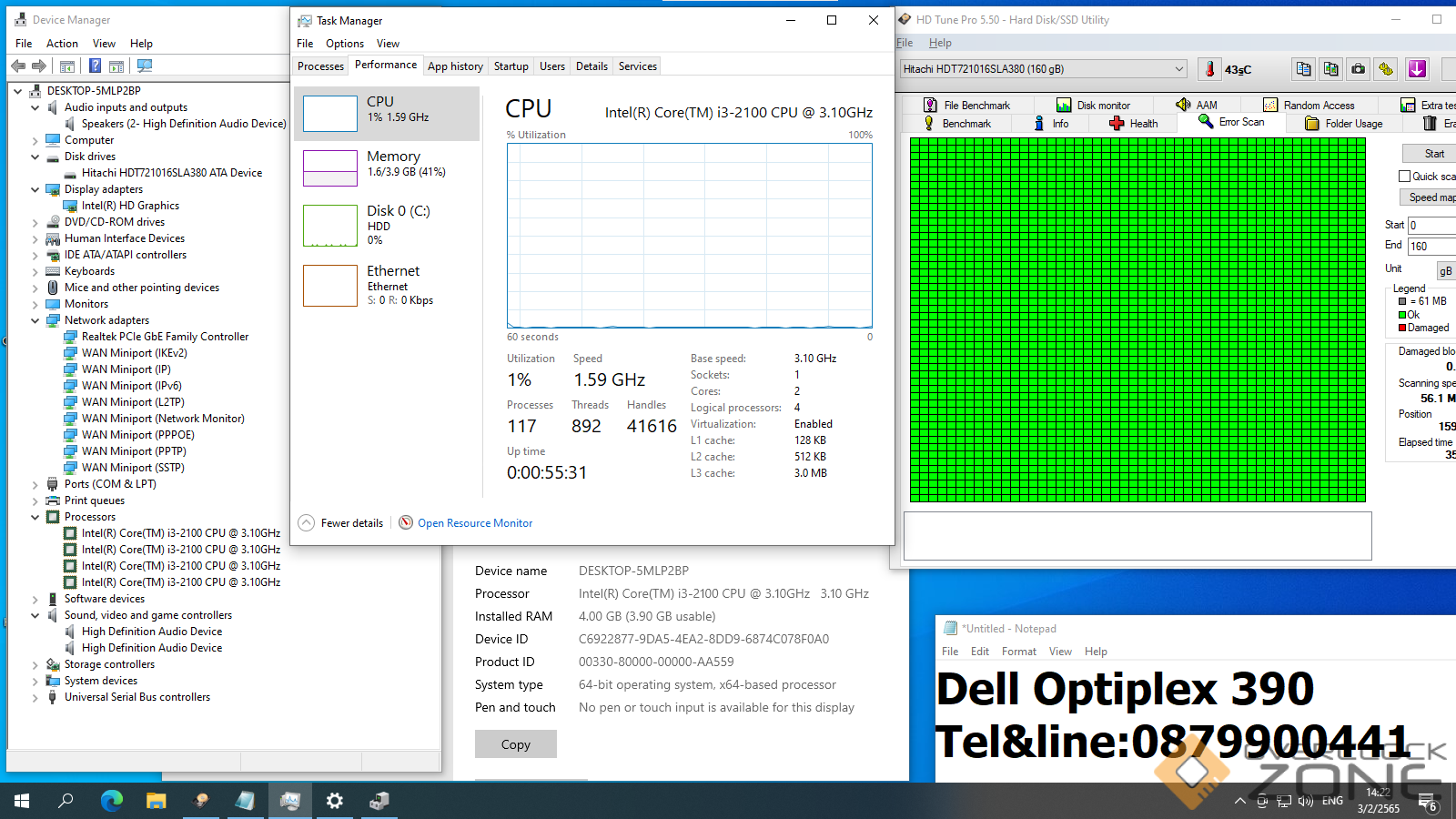The image size is (1456, 819).
Task: Collapse the Network adapters node
Action: tap(35, 320)
